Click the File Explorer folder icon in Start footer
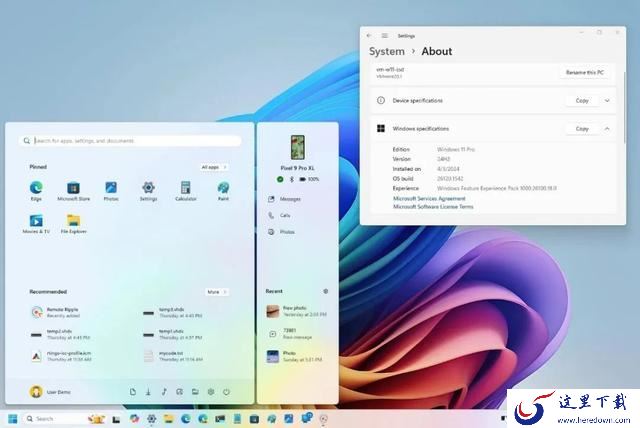 [x=195, y=392]
